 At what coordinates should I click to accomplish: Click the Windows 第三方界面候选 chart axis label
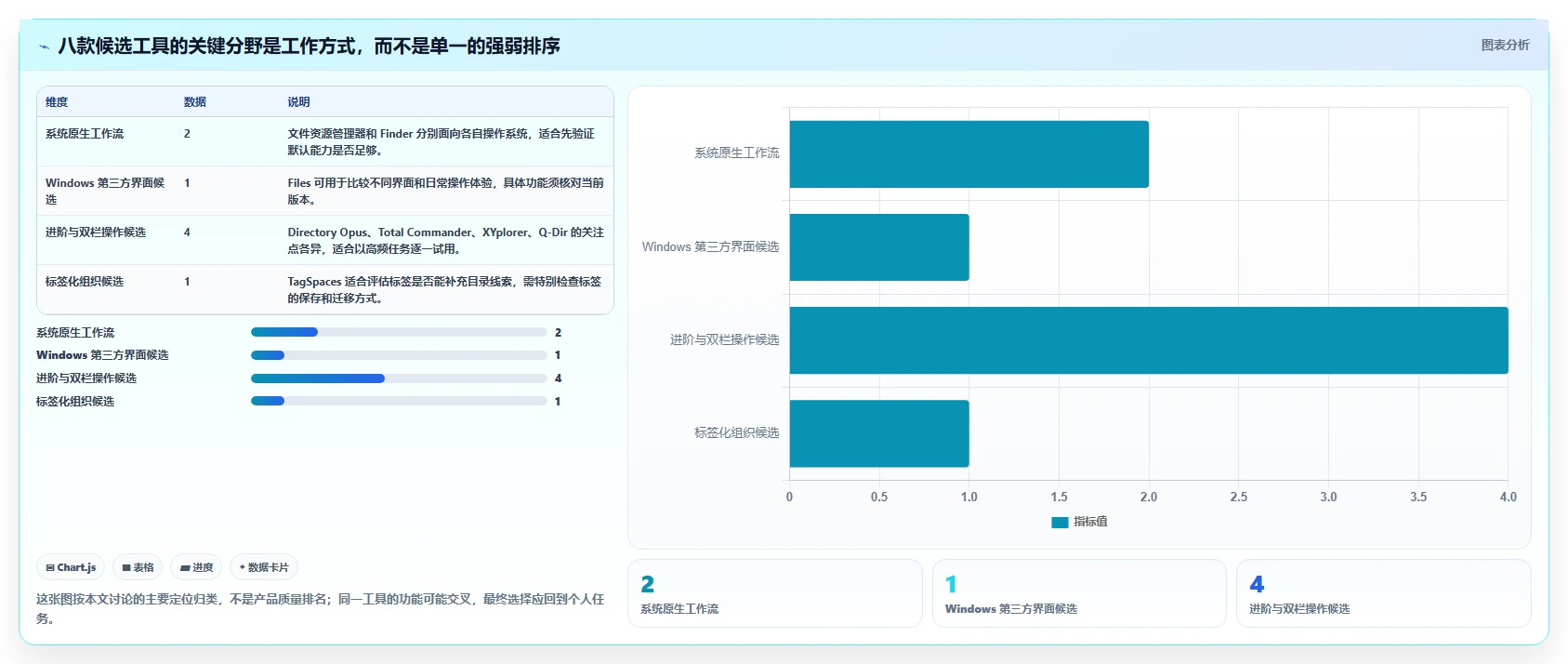coord(711,247)
